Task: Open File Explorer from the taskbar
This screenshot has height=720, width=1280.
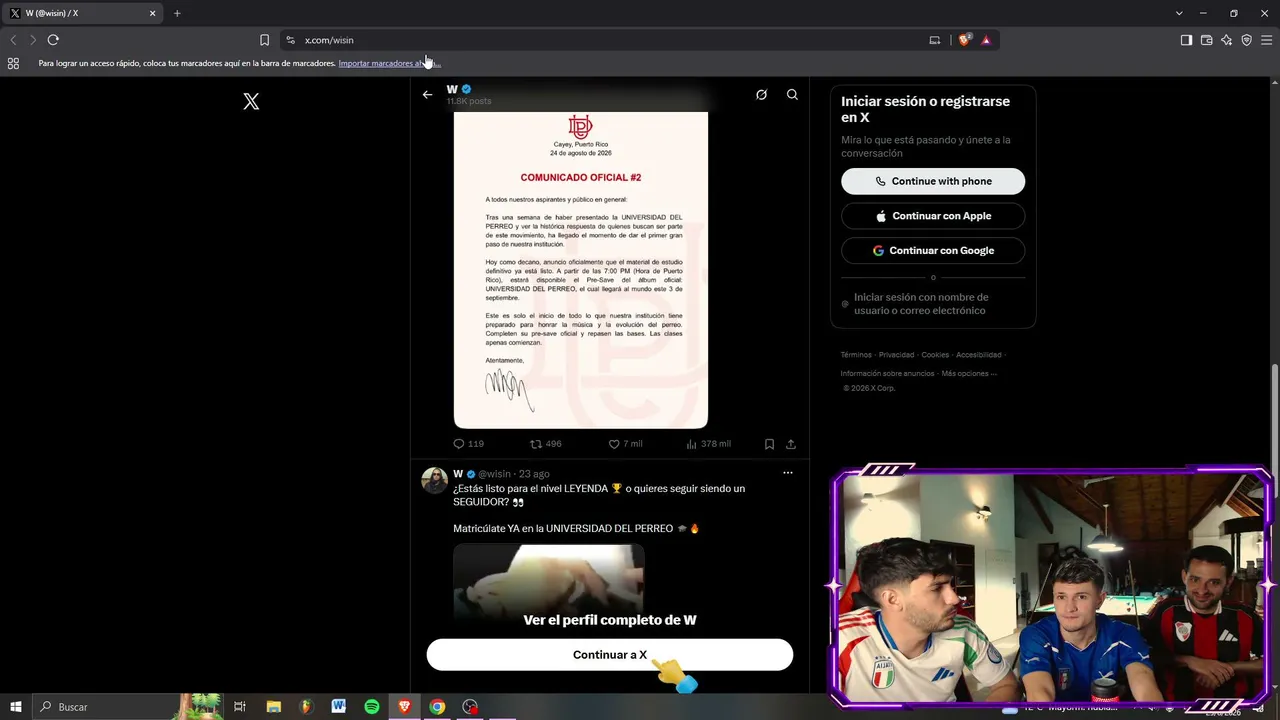Action: click(x=273, y=707)
